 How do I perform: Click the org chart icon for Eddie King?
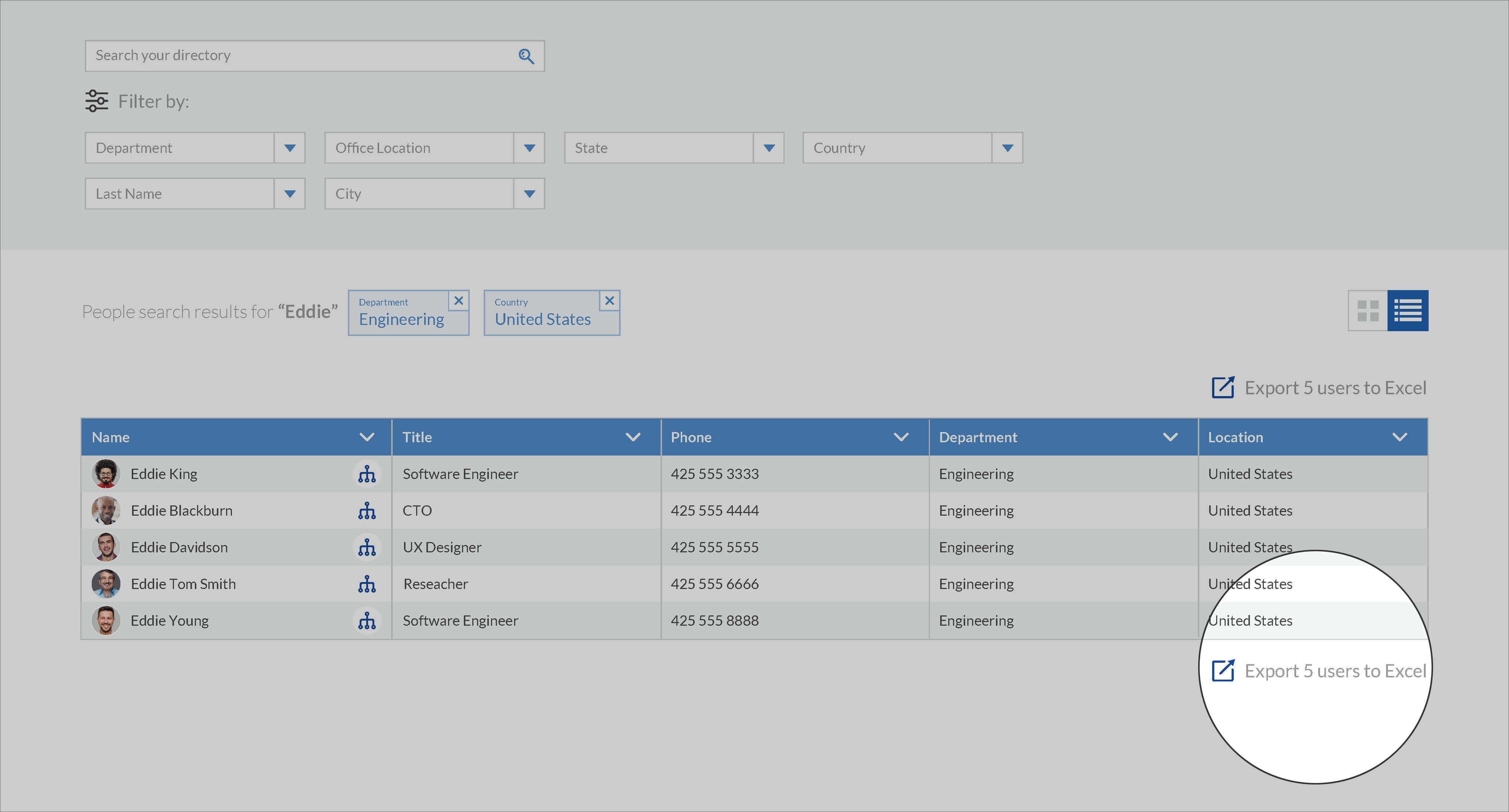pos(367,473)
